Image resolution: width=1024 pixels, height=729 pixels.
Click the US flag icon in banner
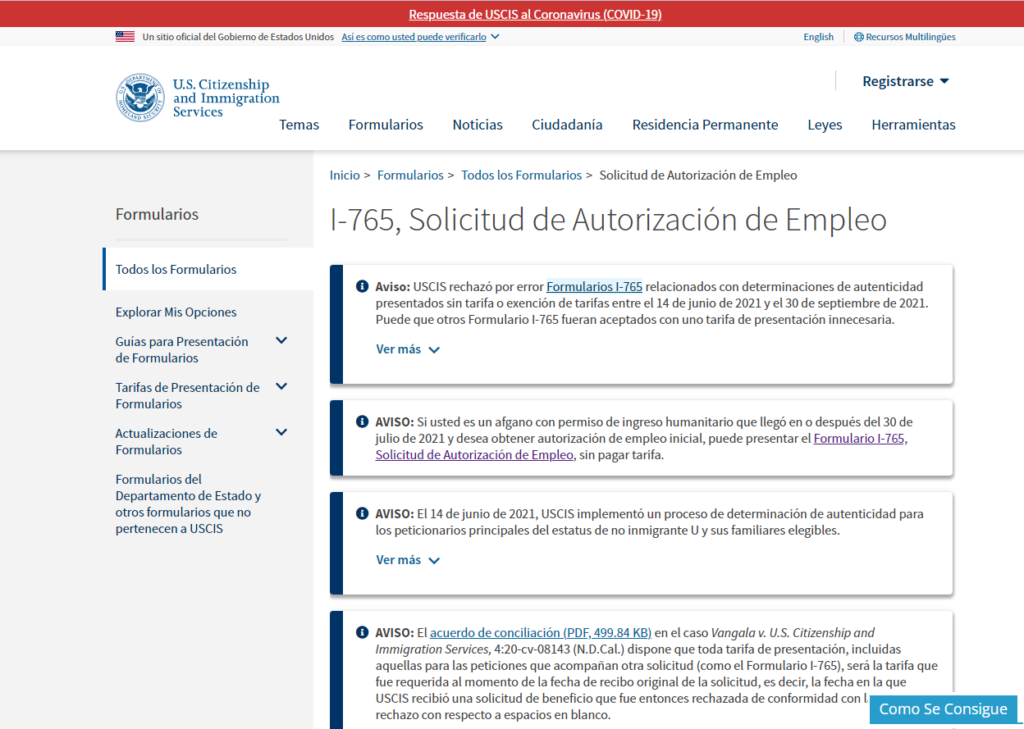125,37
